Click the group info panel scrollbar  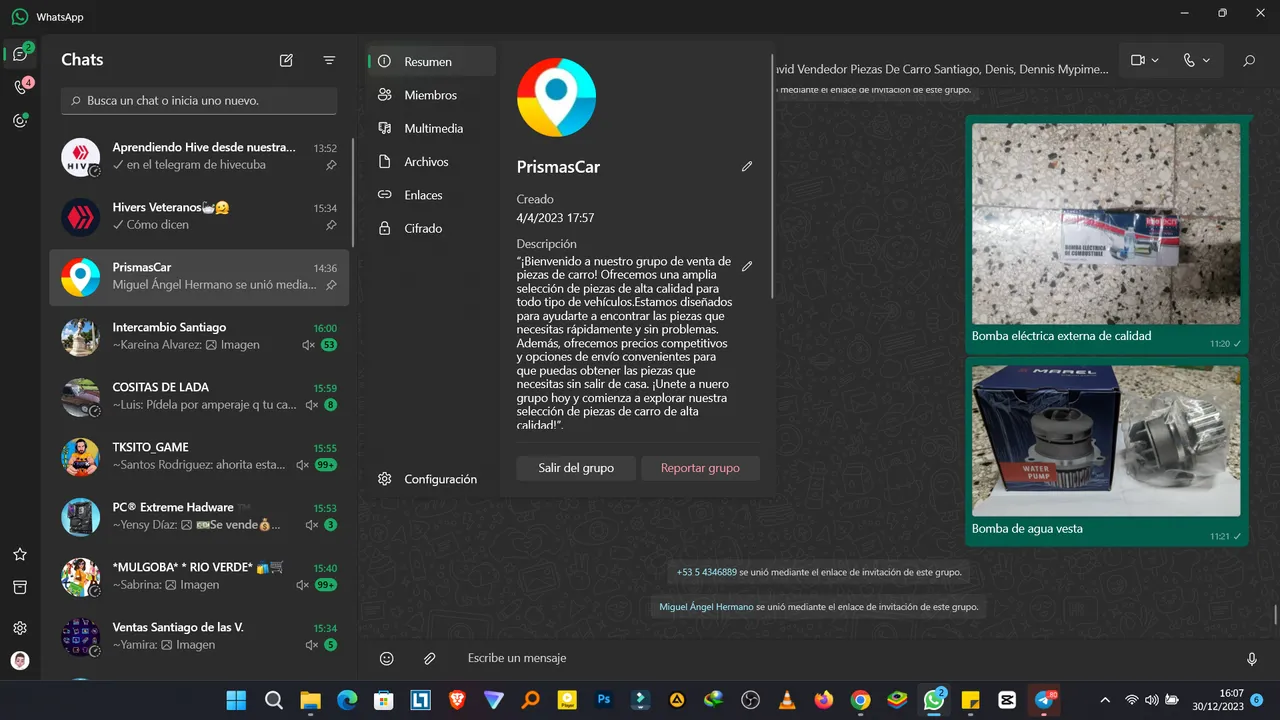coord(772,175)
